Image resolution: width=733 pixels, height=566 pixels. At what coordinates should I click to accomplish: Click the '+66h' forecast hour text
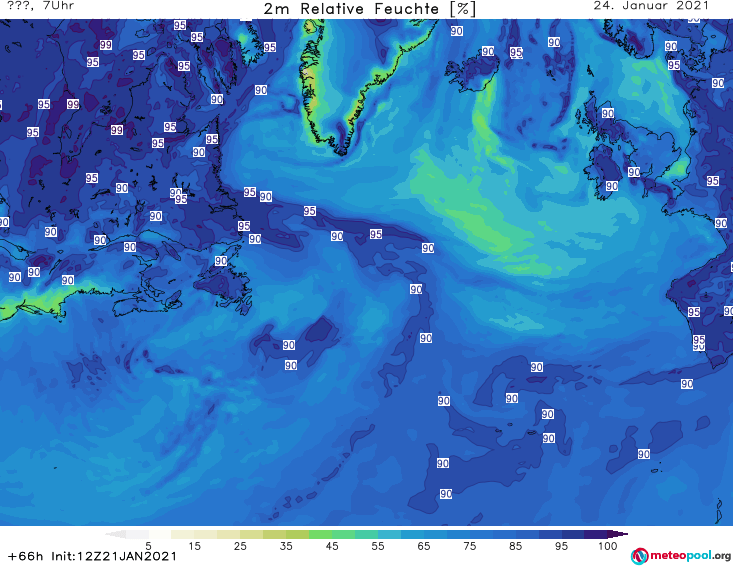pos(26,556)
